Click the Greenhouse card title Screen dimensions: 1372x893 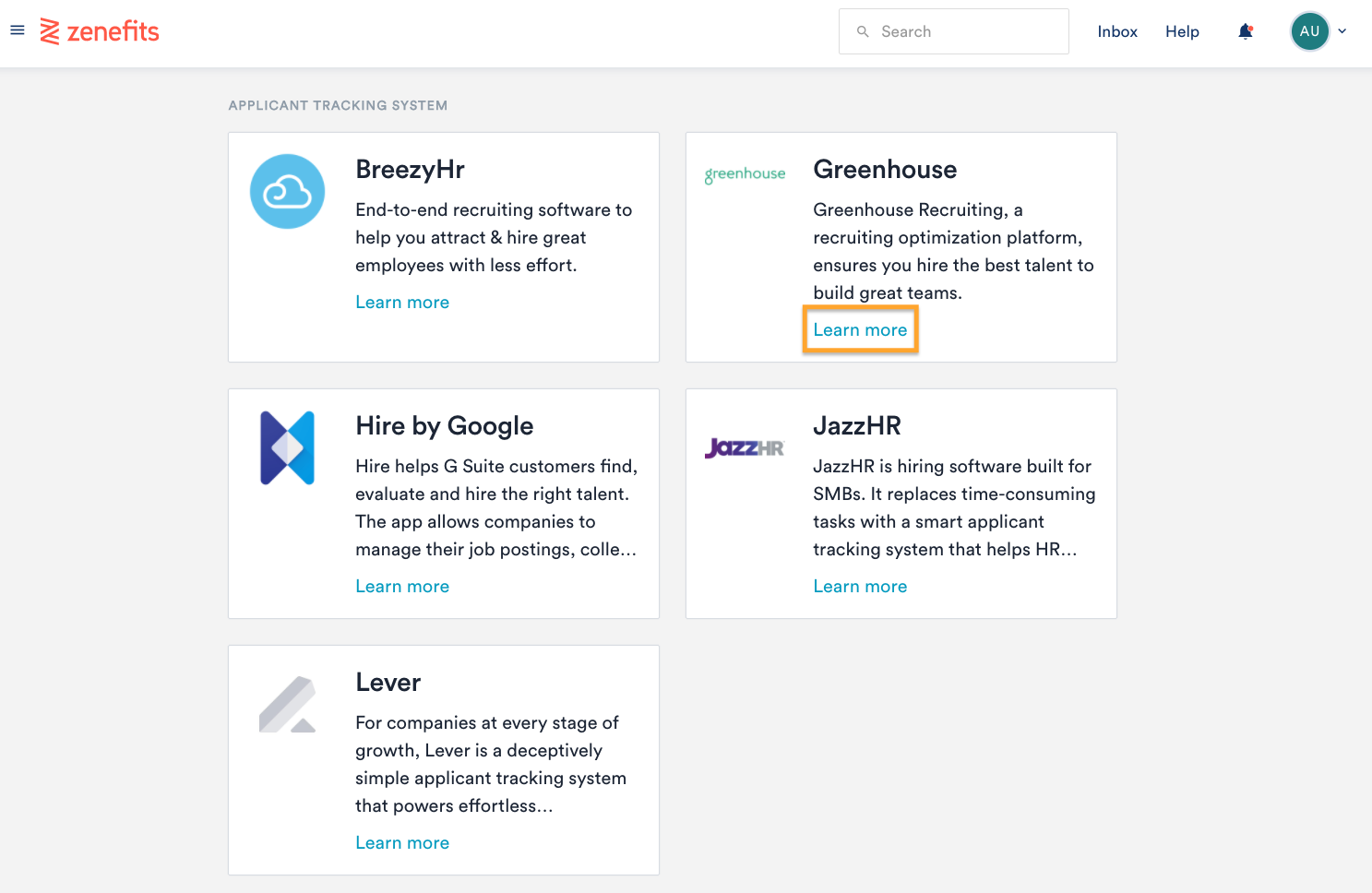pyautogui.click(x=885, y=170)
